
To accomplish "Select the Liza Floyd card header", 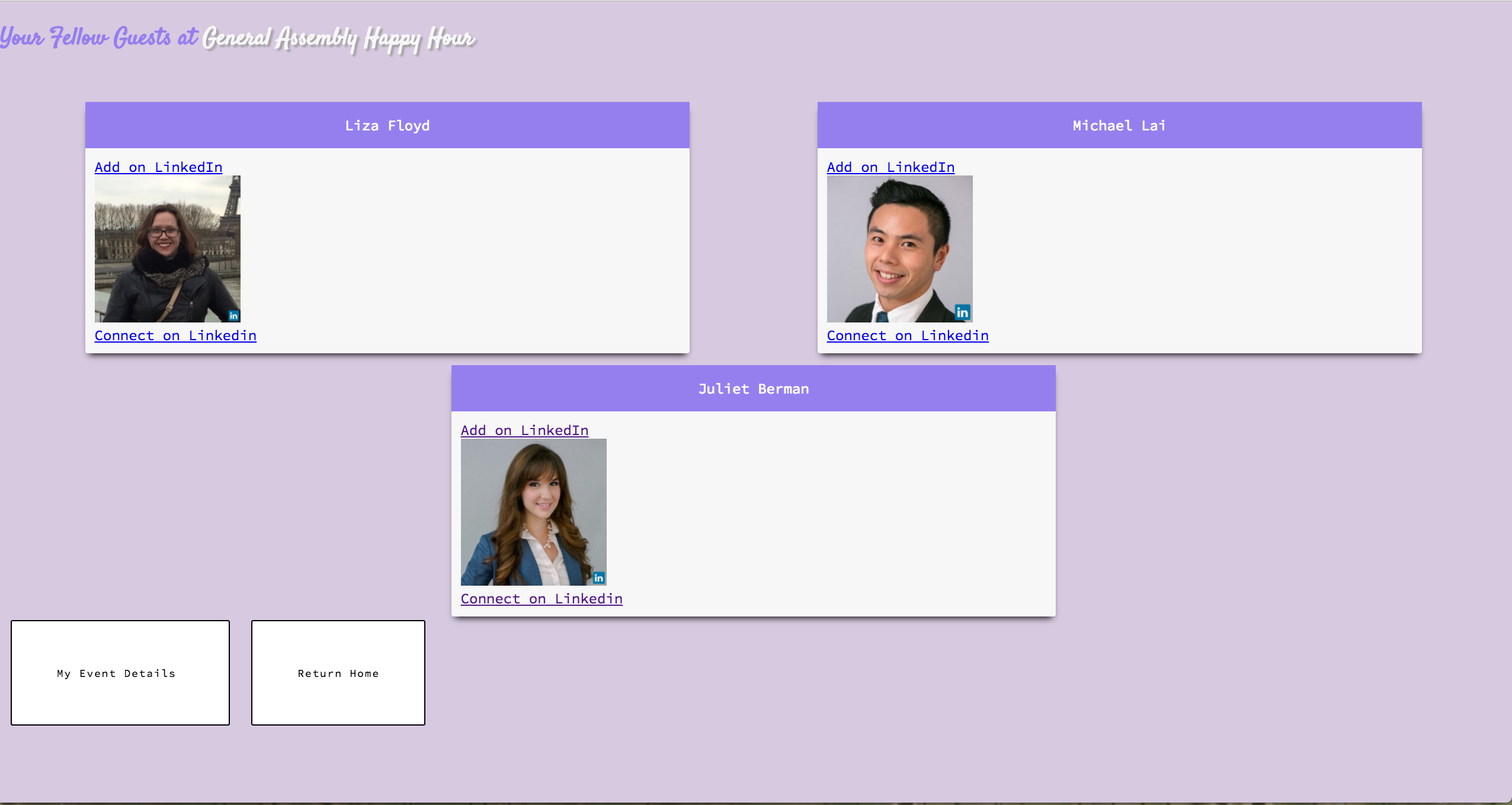I will [387, 125].
